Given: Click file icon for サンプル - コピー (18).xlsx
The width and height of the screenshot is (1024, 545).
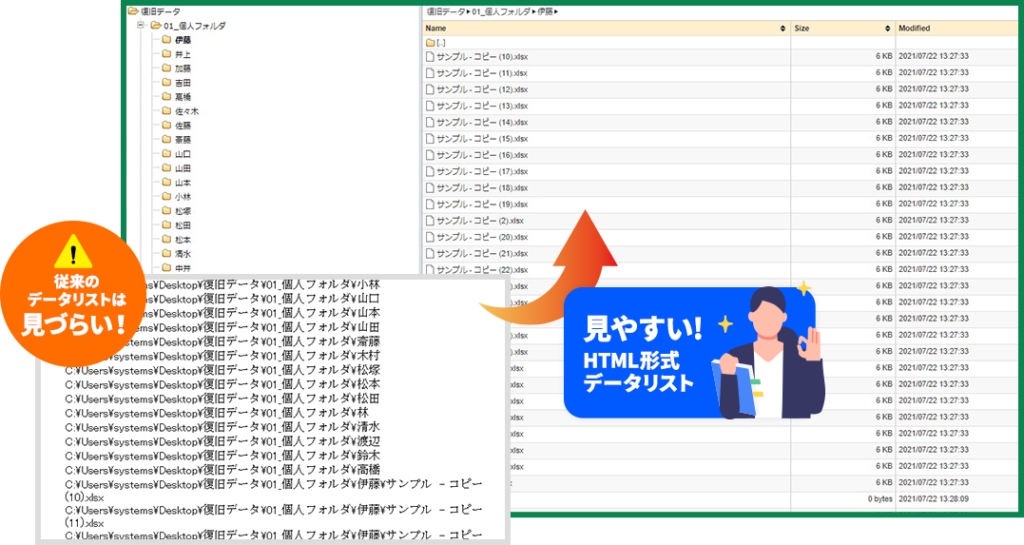Looking at the screenshot, I should 430,188.
